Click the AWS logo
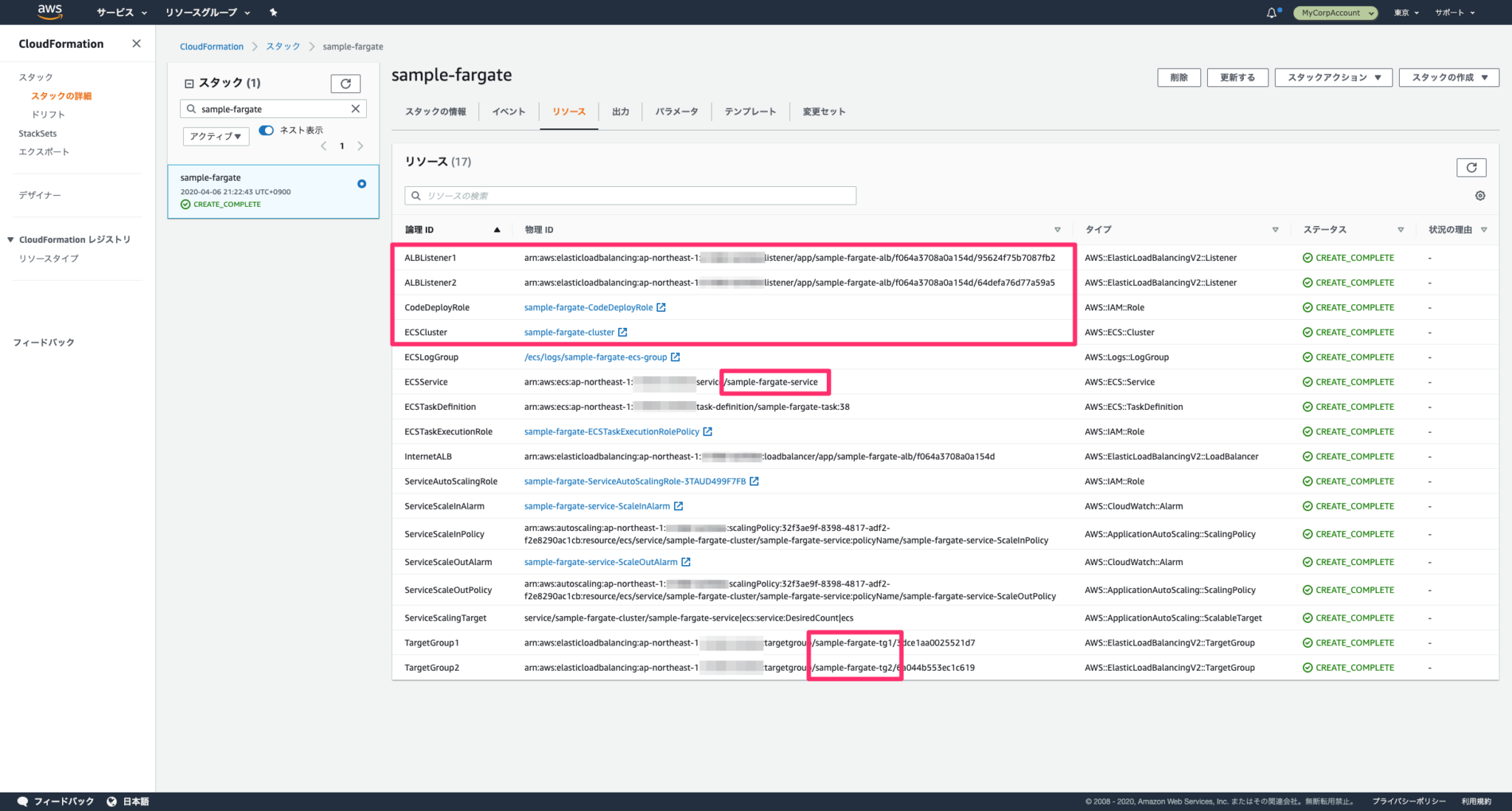This screenshot has height=811, width=1512. click(x=49, y=12)
